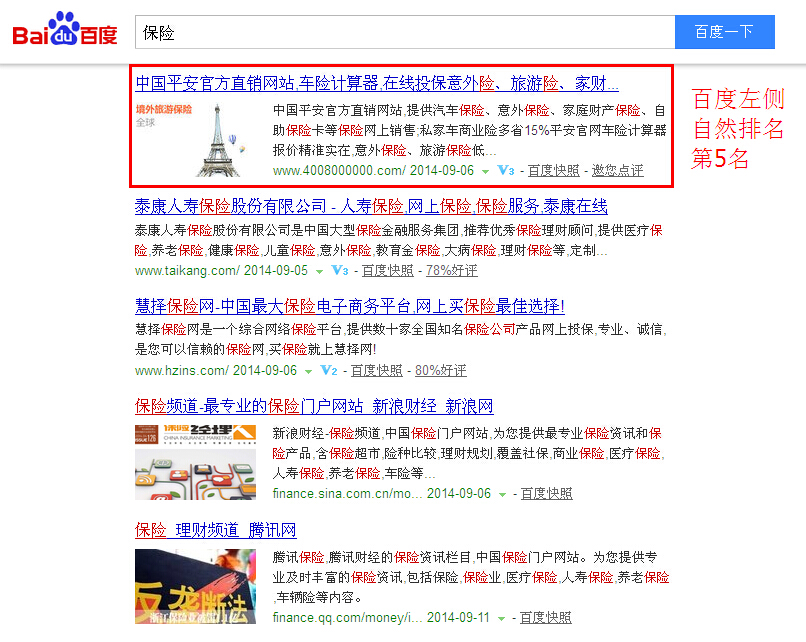Viewport: 806px width, 642px height.
Task: Click the 78%好评 rating link
Action: [x=451, y=271]
